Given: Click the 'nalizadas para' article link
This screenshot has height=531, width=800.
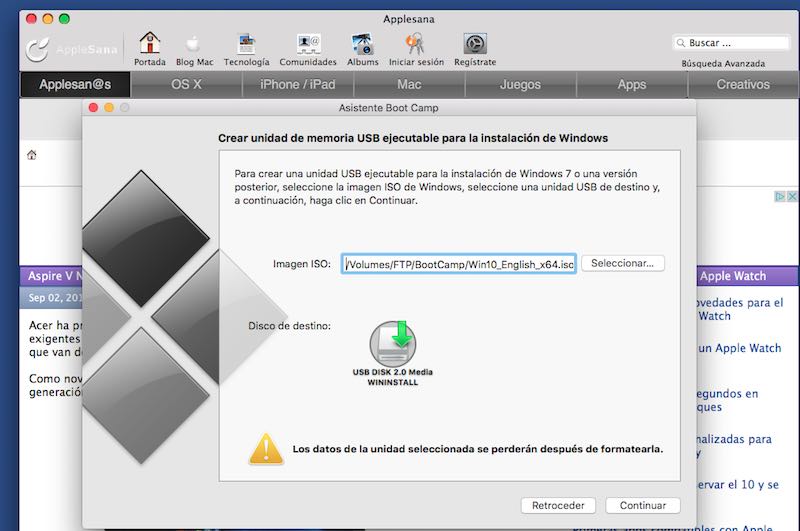Looking at the screenshot, I should (734, 439).
